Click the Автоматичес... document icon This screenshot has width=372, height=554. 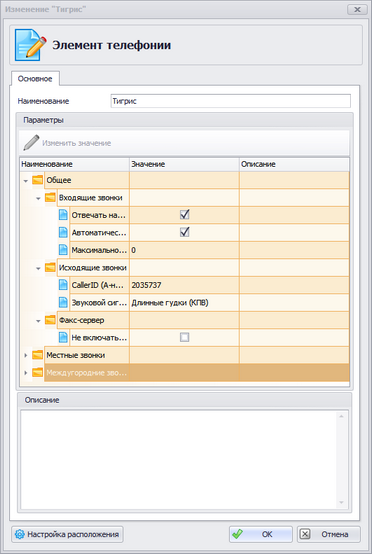click(x=63, y=232)
